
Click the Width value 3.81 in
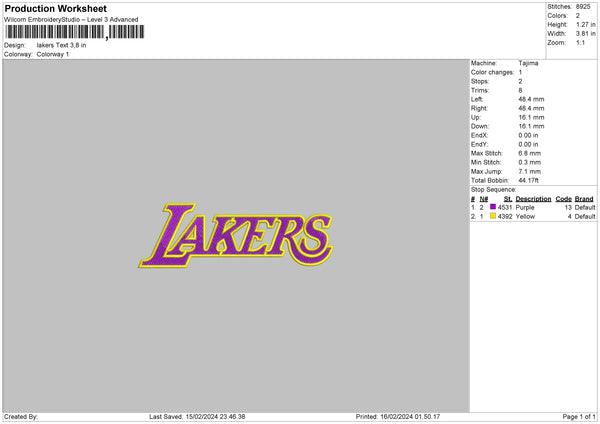(x=586, y=34)
